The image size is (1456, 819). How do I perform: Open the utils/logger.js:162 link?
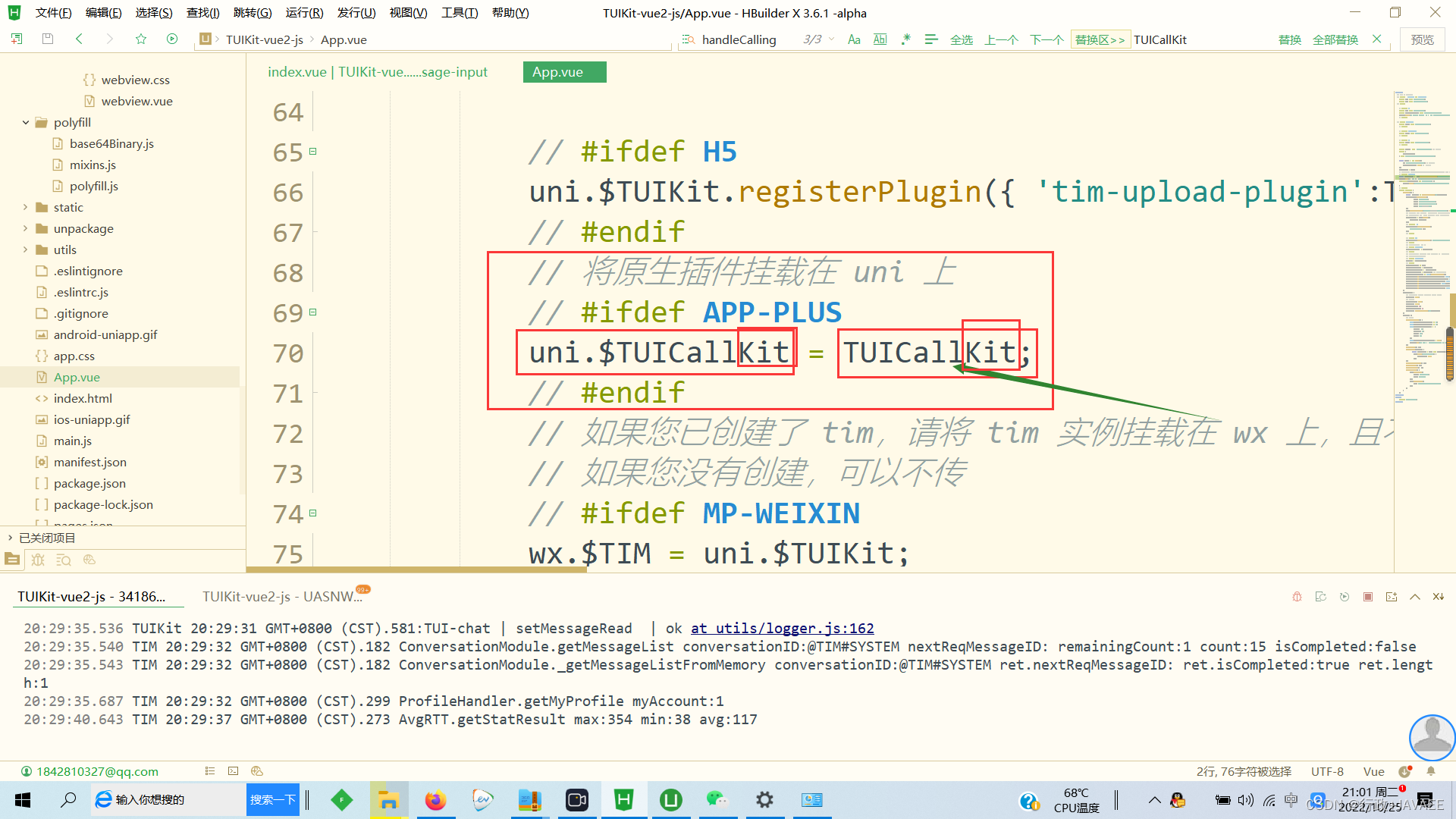pos(782,628)
